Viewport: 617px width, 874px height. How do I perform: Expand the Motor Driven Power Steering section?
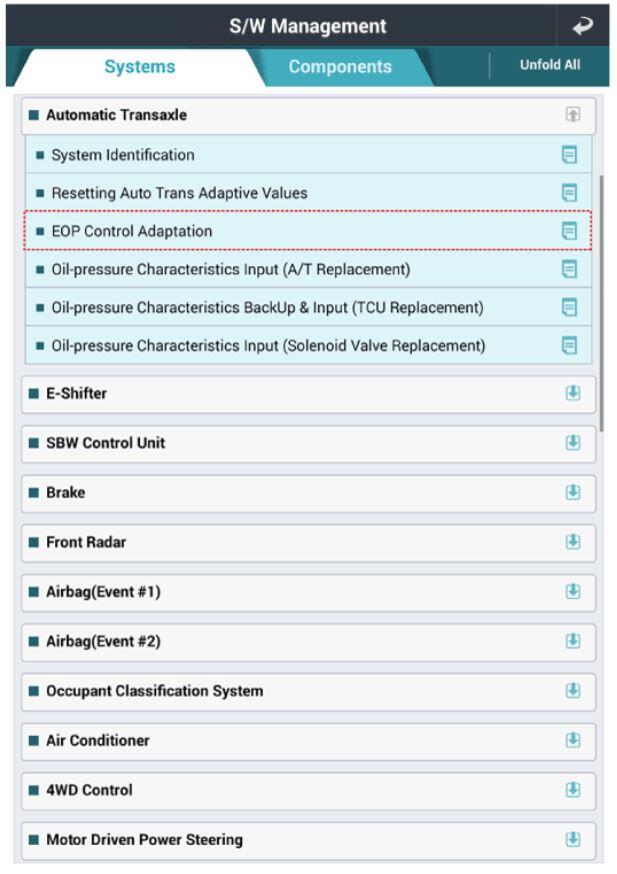(x=573, y=840)
